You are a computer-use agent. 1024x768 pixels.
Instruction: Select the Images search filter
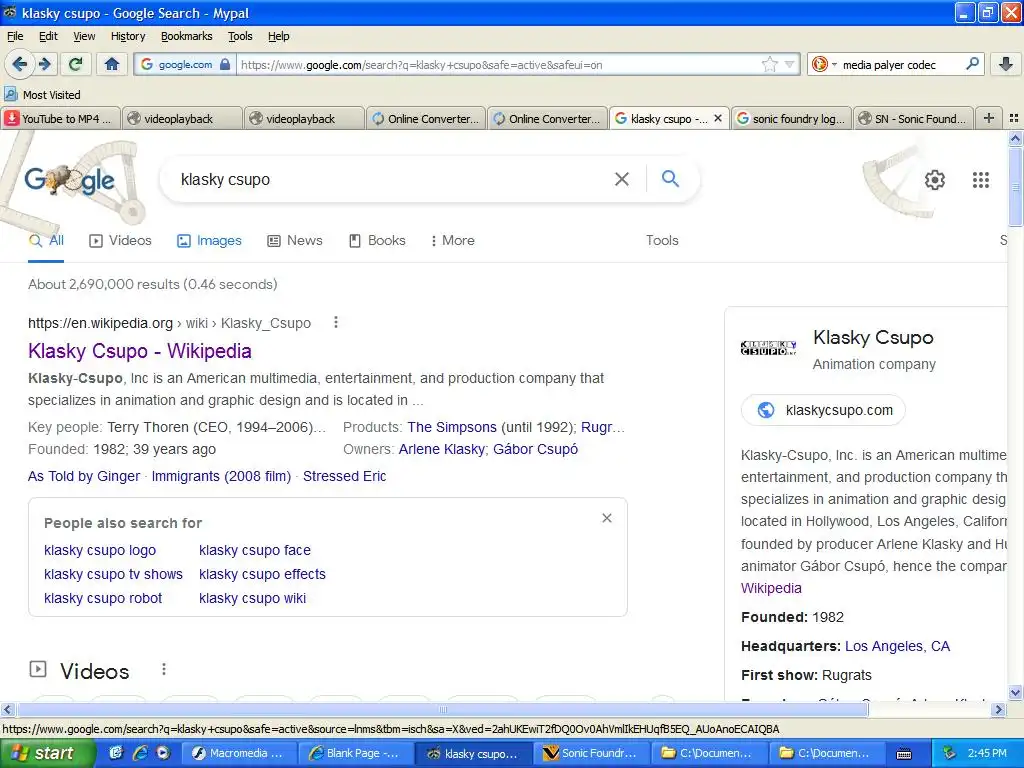[210, 240]
